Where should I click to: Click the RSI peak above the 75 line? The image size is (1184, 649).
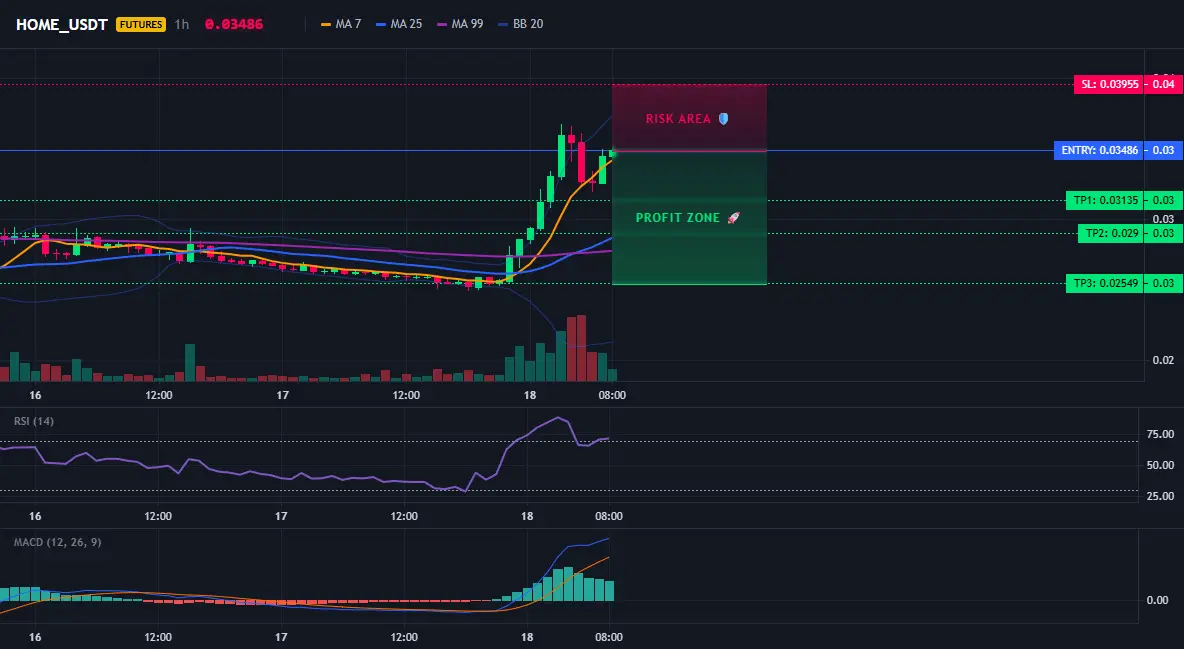558,418
